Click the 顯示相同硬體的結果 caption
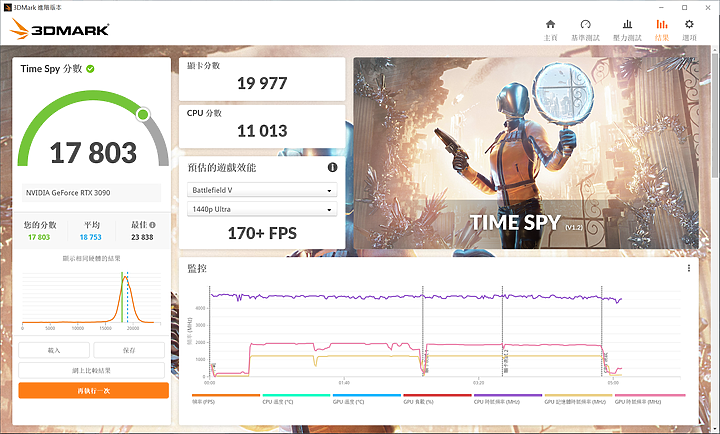 (x=91, y=259)
